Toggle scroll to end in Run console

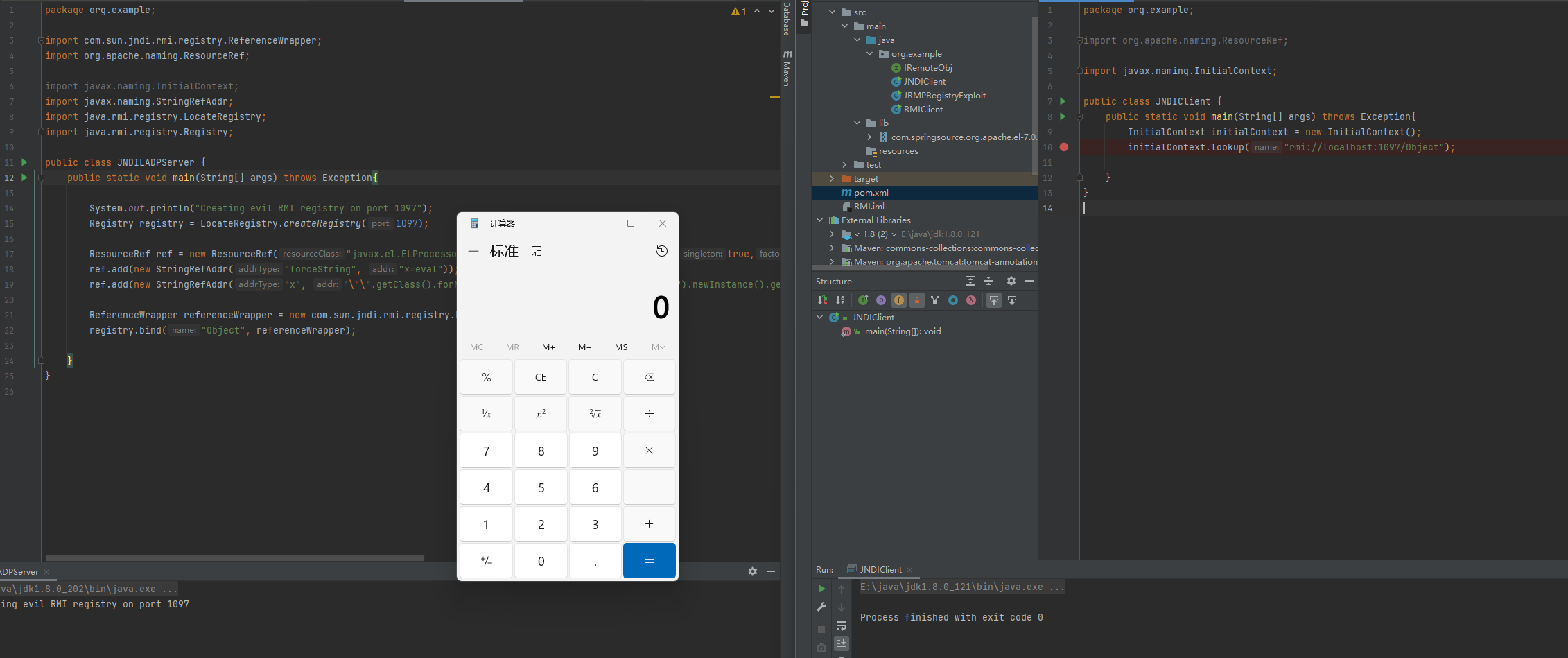(842, 643)
